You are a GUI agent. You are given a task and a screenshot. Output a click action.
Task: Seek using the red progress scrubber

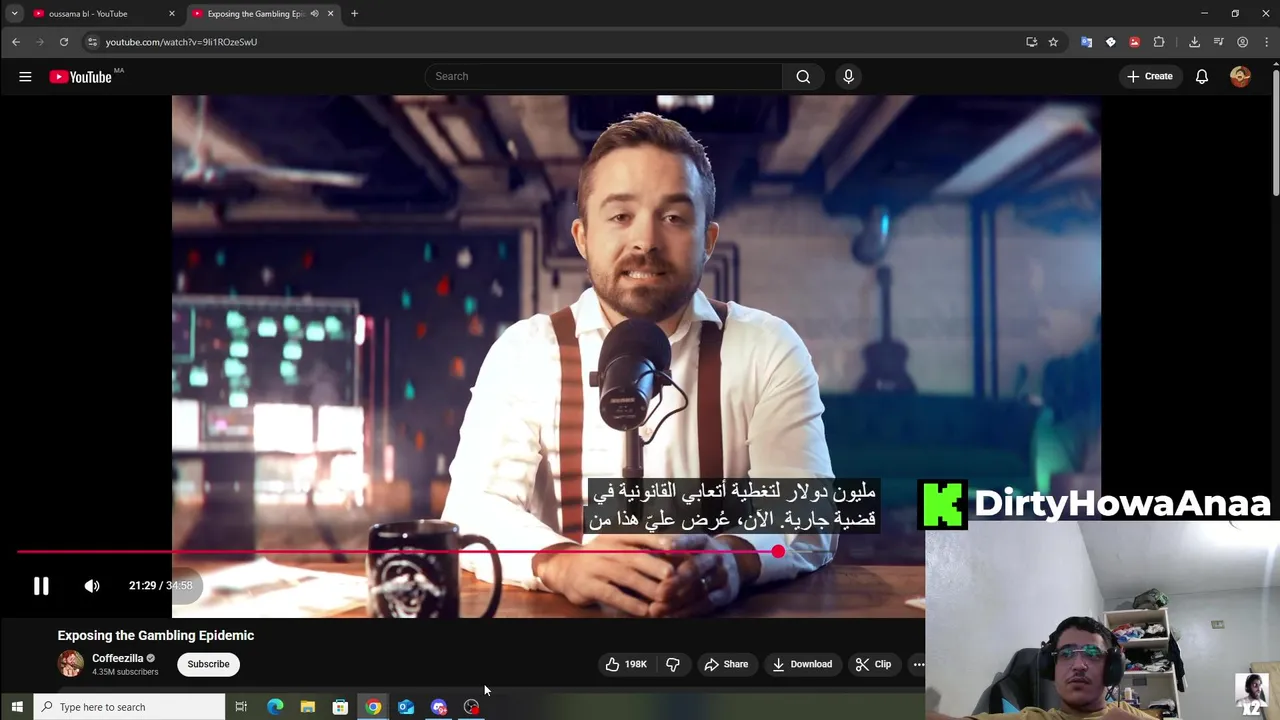778,551
